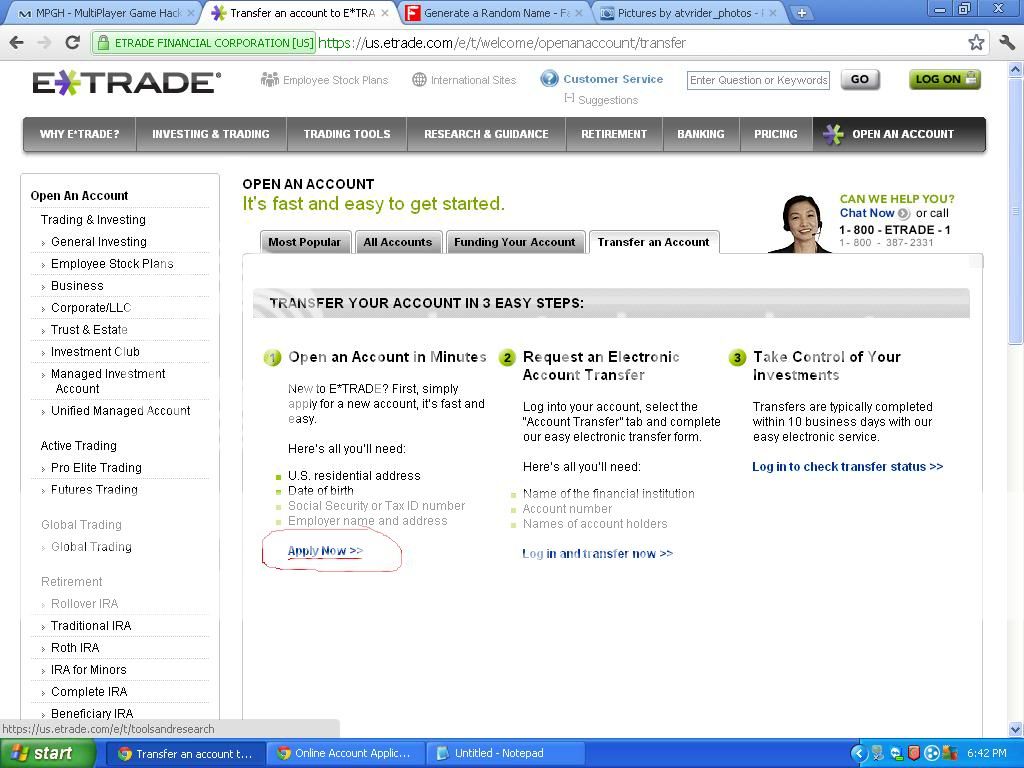1024x768 pixels.
Task: Open Corporate/LLC in sidebar
Action: point(91,308)
